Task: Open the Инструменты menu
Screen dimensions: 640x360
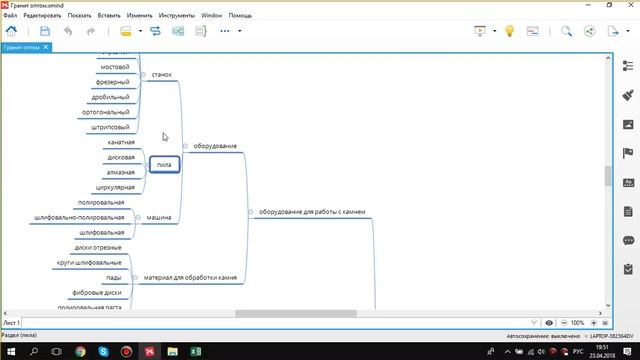Action: pos(177,16)
